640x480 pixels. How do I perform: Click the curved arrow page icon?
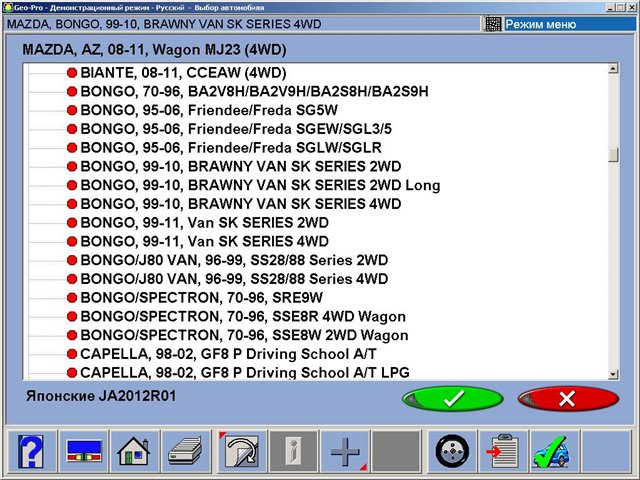coord(241,451)
